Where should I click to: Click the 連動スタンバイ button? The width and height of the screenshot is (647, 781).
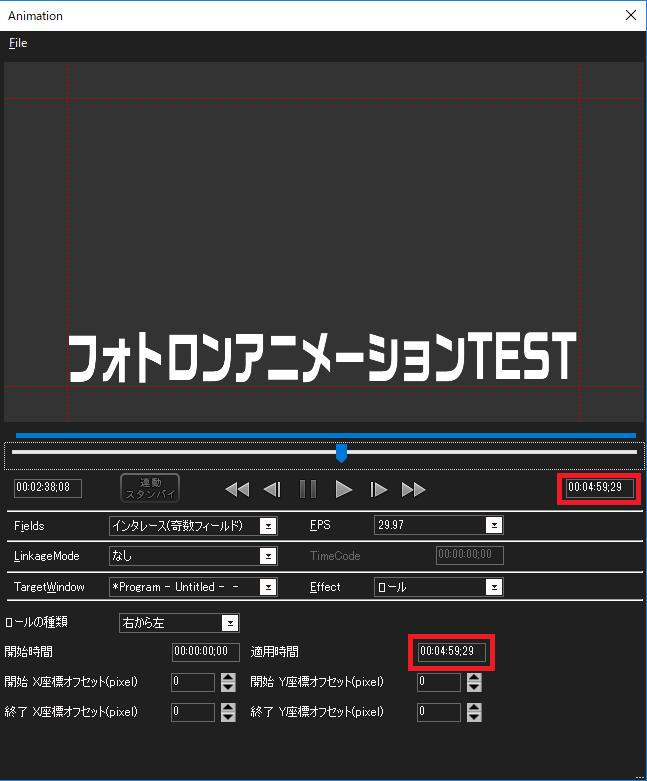(150, 488)
